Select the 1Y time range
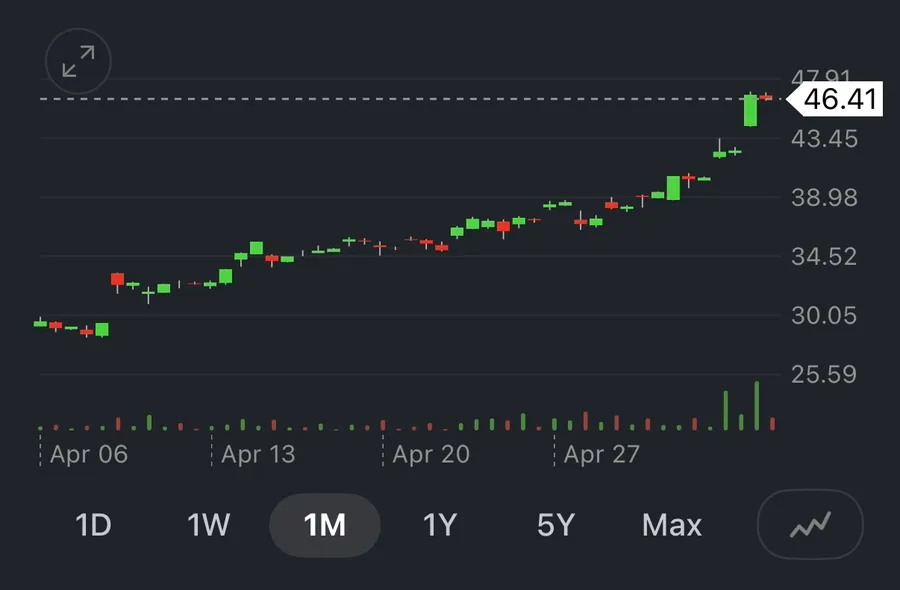The height and width of the screenshot is (590, 900). click(440, 525)
